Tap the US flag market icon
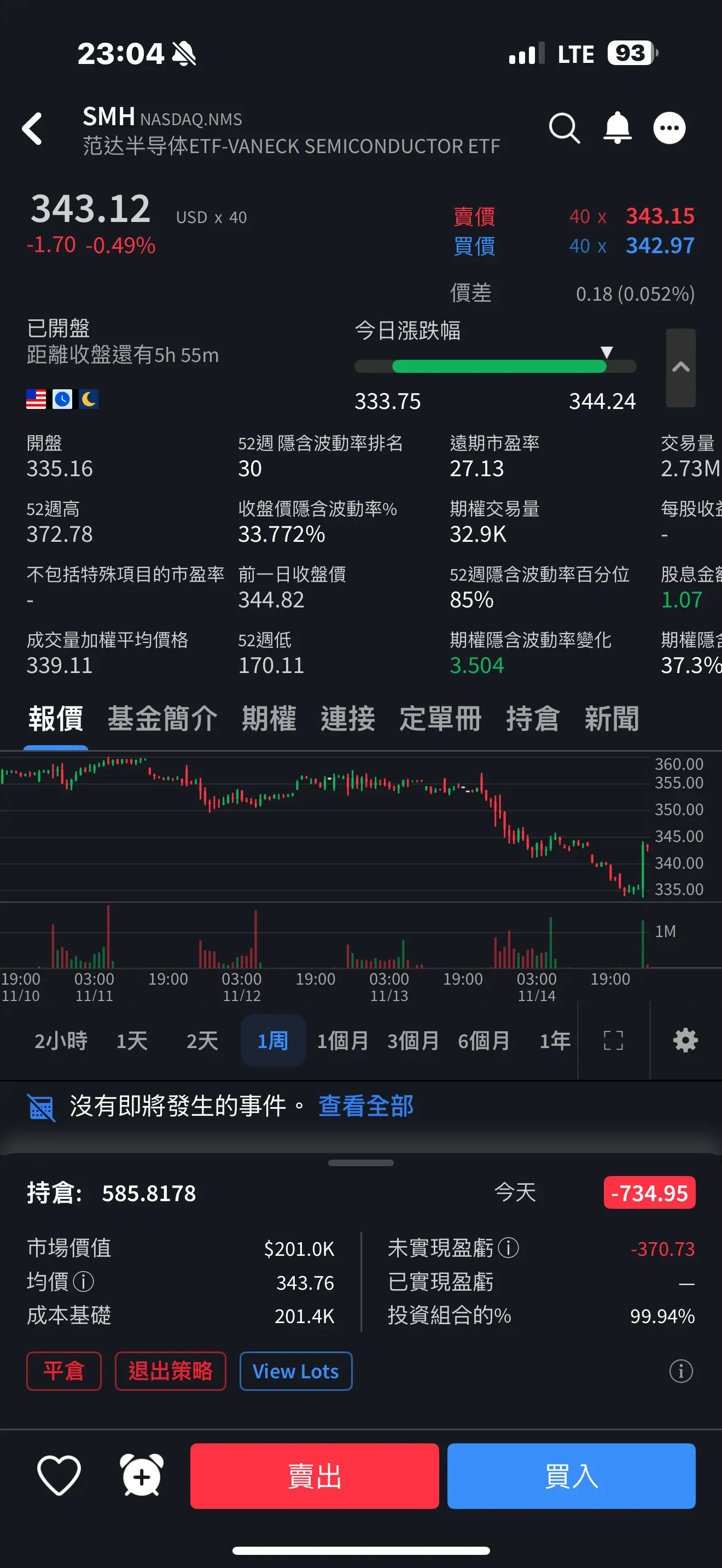Viewport: 722px width, 1568px height. [x=36, y=399]
